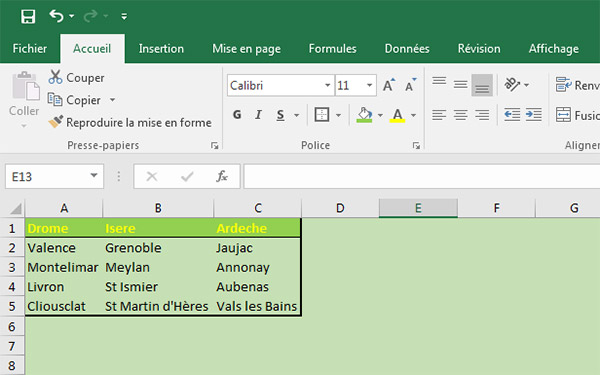Select the cell Vals les Bains
Image resolution: width=600 pixels, height=375 pixels.
[257, 307]
